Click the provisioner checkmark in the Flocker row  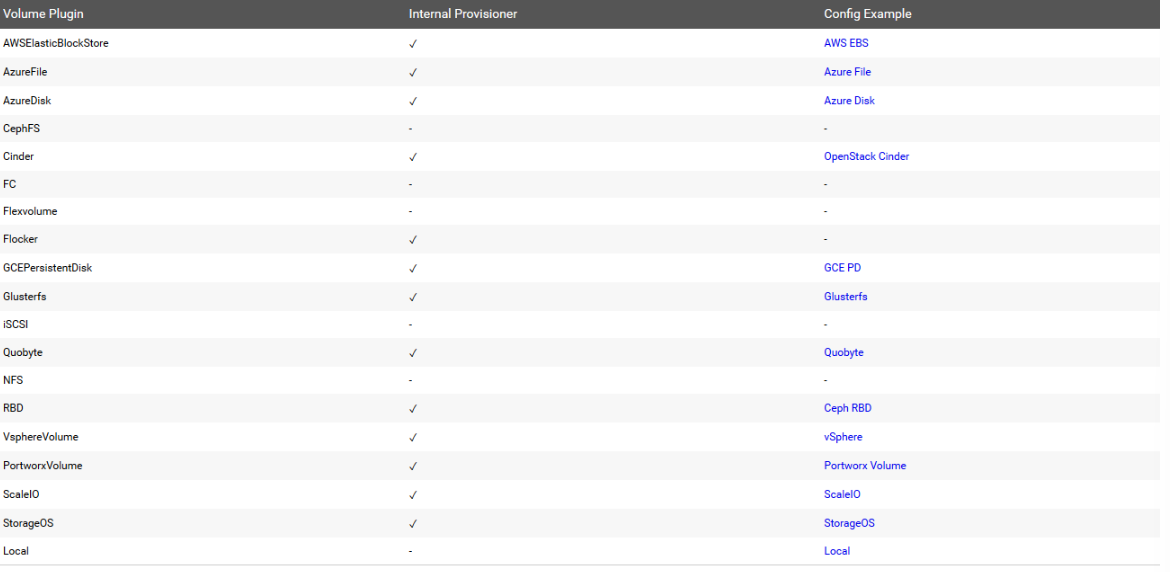click(x=413, y=240)
